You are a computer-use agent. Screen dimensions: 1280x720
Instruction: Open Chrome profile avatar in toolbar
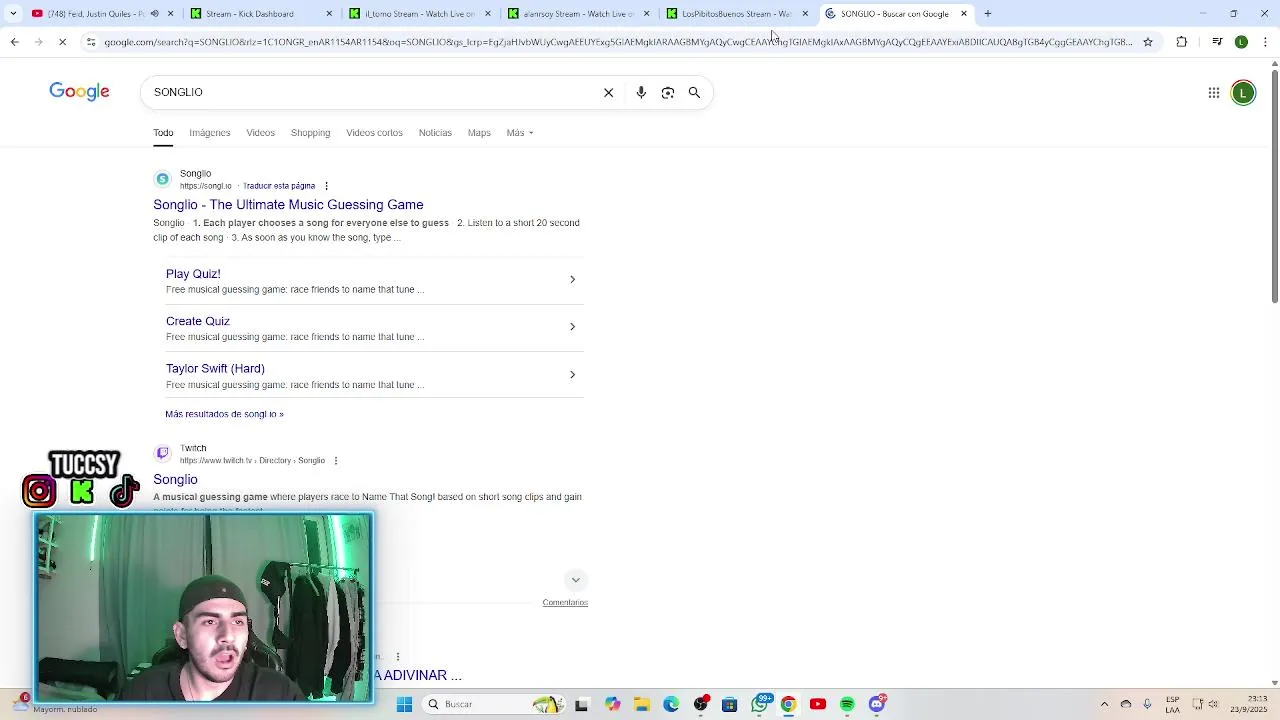(x=1241, y=42)
